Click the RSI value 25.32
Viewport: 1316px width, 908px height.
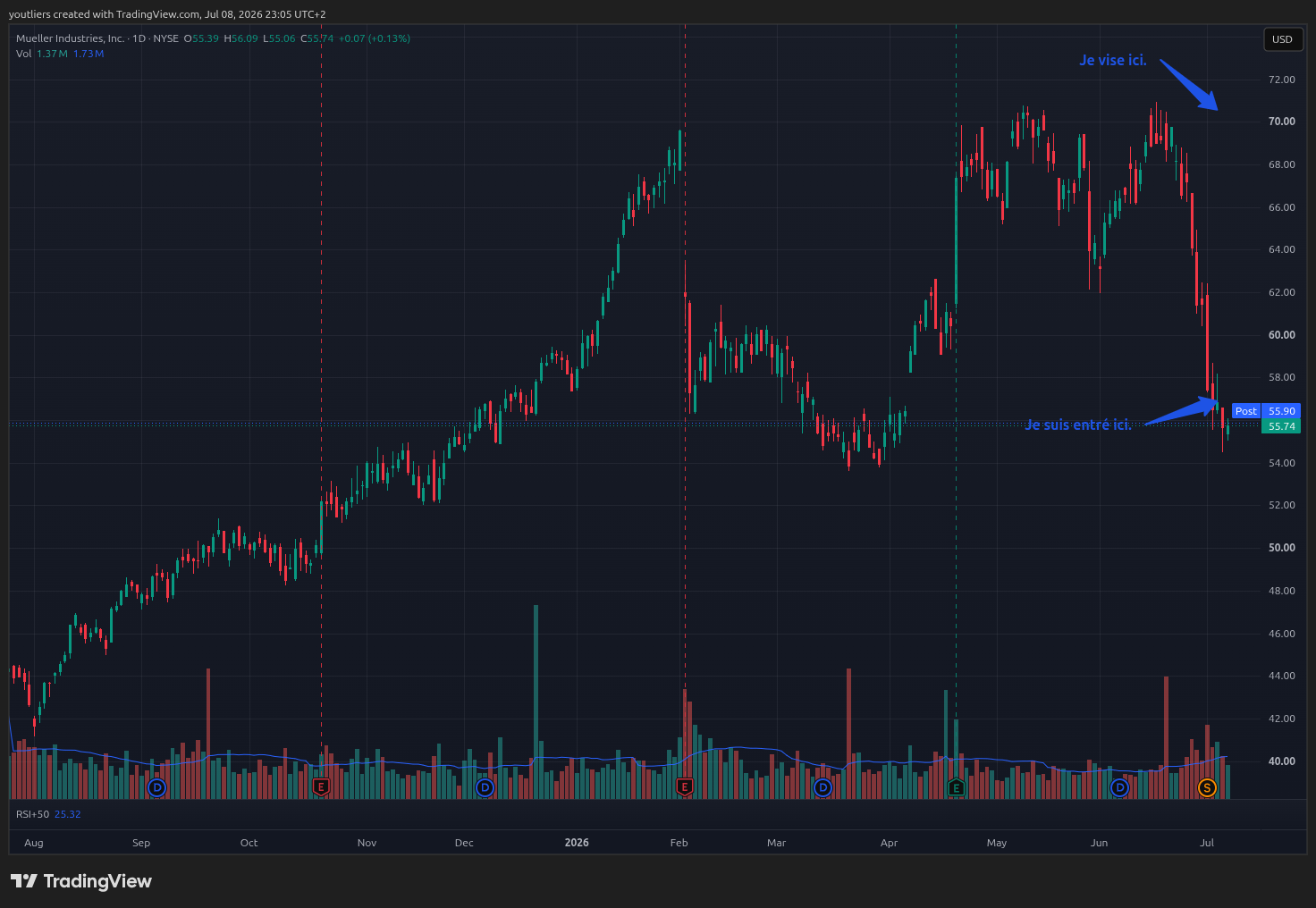68,814
